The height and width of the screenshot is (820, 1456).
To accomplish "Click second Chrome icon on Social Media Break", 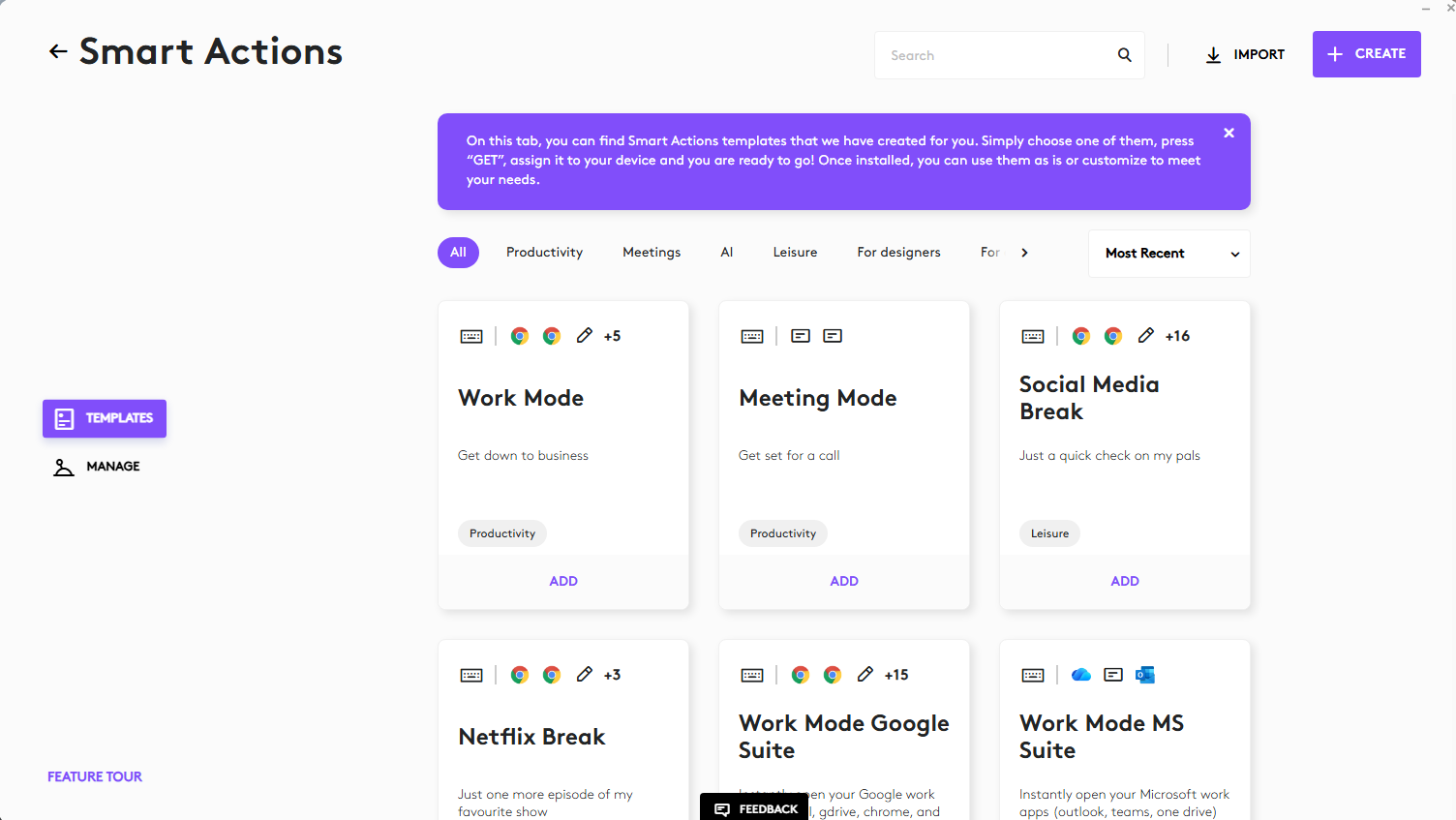I will click(x=1113, y=336).
